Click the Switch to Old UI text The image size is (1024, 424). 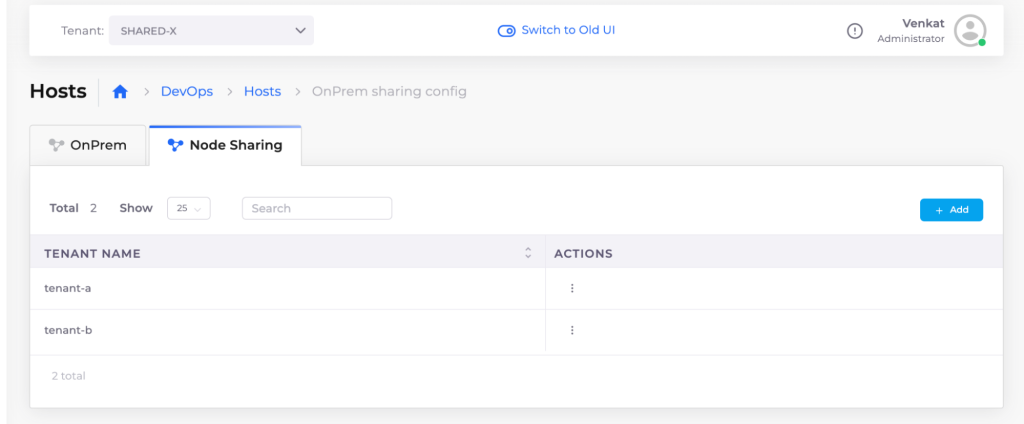pos(568,30)
